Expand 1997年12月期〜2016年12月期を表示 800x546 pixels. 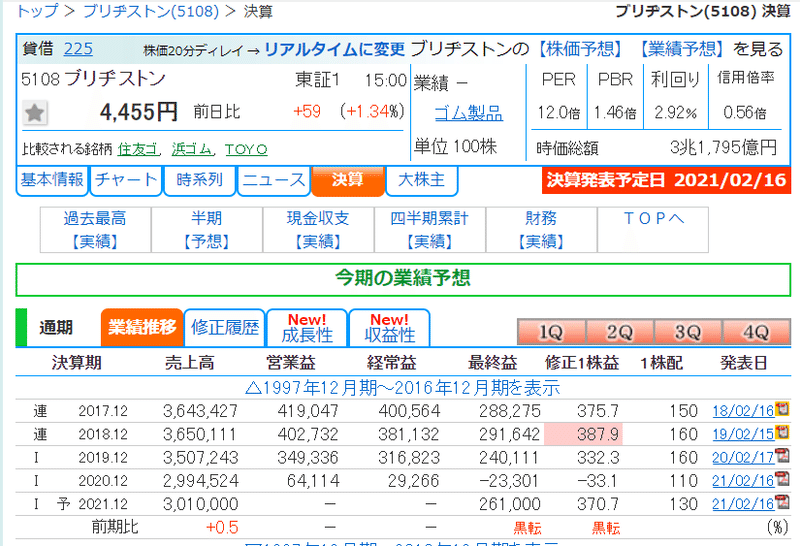(x=403, y=388)
